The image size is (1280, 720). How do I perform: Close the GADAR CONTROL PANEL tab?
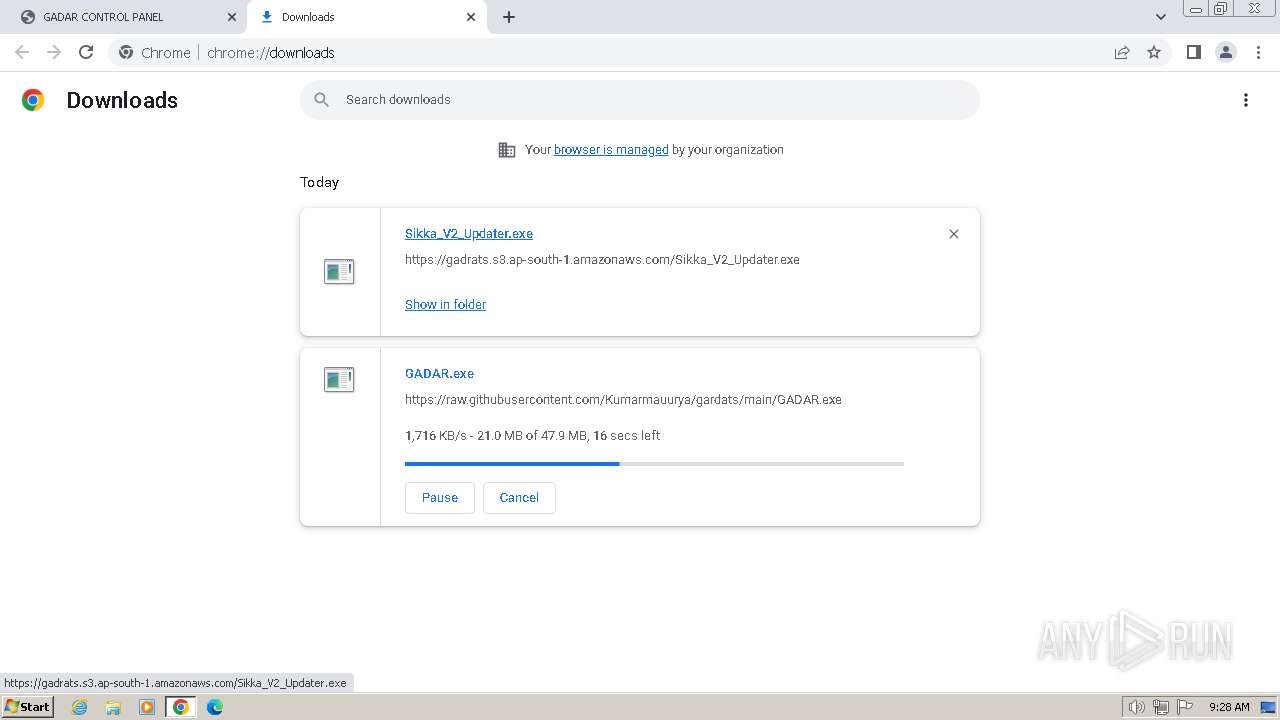point(232,17)
